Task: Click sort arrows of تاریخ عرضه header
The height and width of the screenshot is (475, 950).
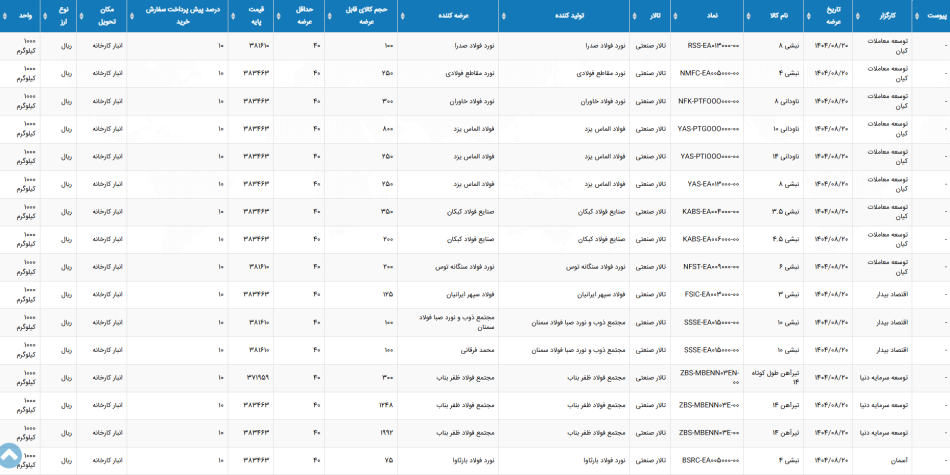Action: click(x=809, y=16)
